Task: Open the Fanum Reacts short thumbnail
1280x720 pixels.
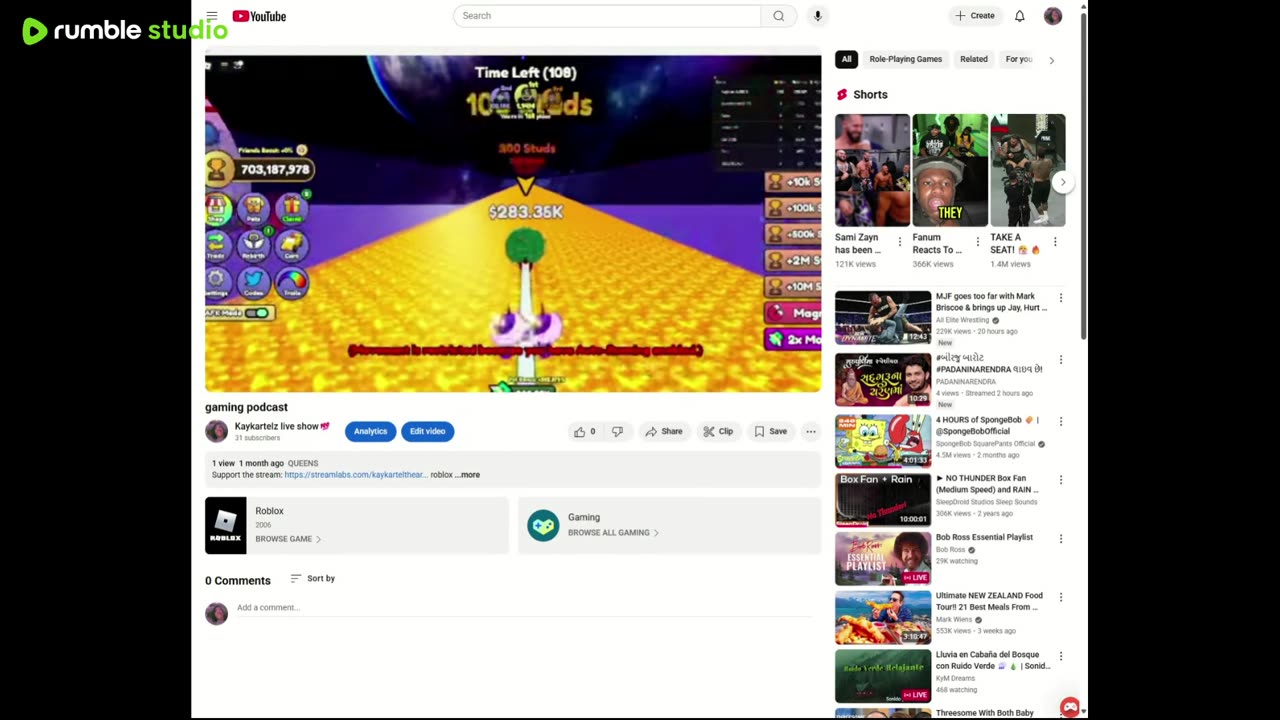Action: (x=950, y=170)
